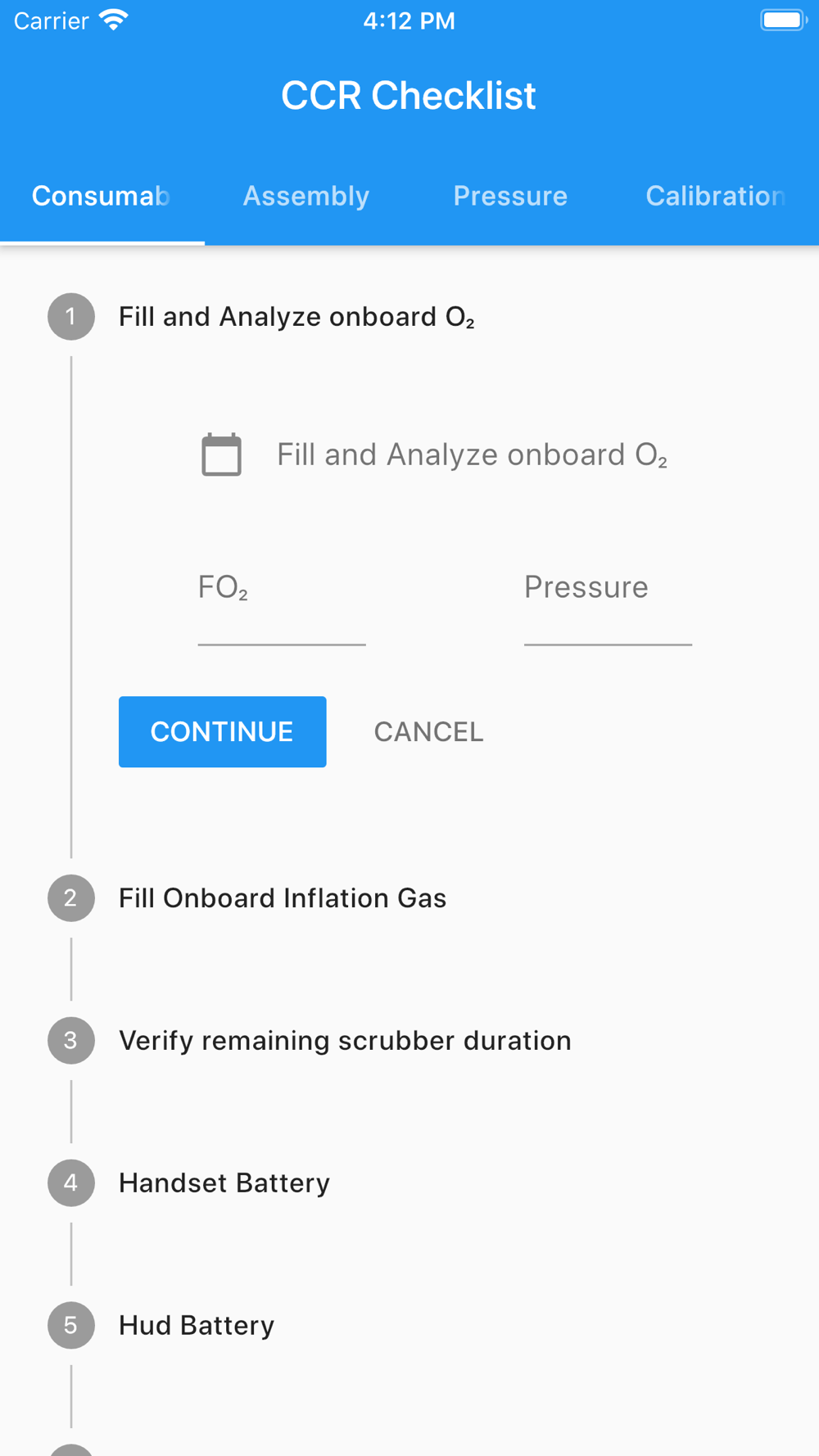Expand the Hud Battery step

click(x=197, y=1326)
